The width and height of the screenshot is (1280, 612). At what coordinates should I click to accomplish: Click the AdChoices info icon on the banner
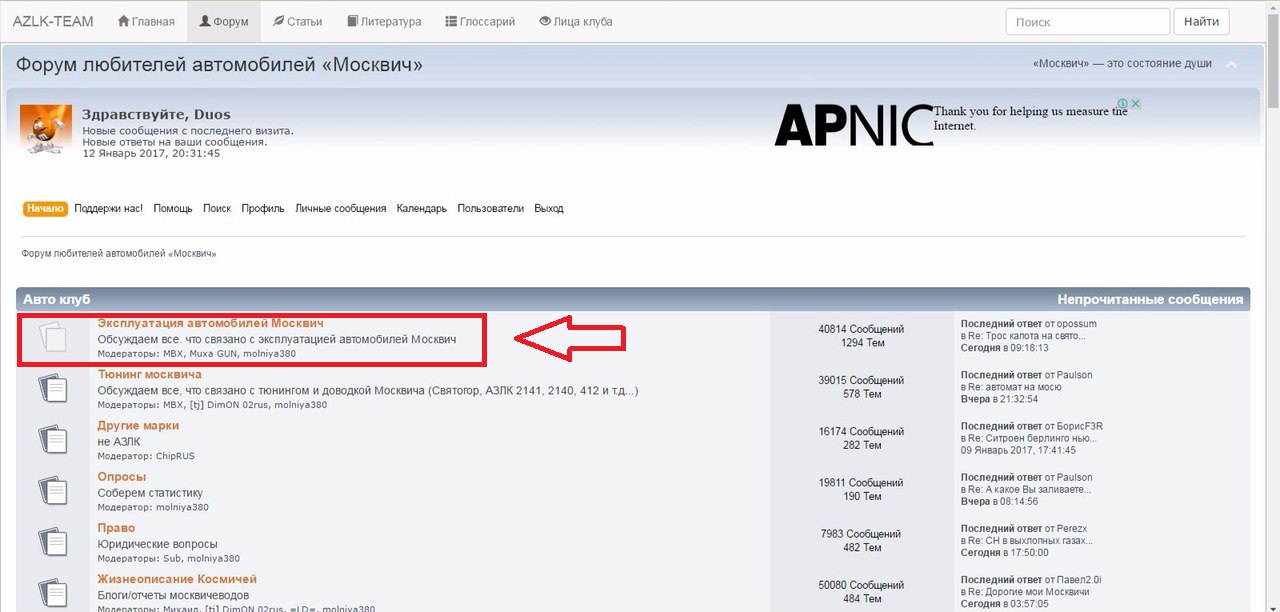point(1123,104)
